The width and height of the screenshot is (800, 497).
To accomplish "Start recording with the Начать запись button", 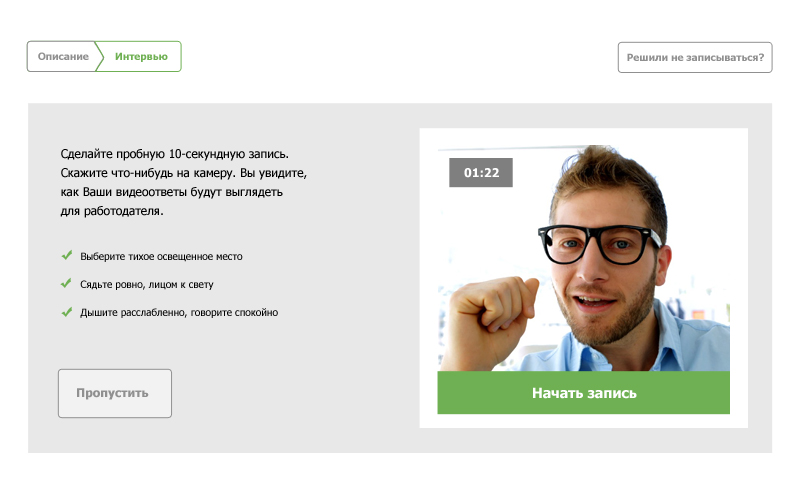I will (584, 393).
